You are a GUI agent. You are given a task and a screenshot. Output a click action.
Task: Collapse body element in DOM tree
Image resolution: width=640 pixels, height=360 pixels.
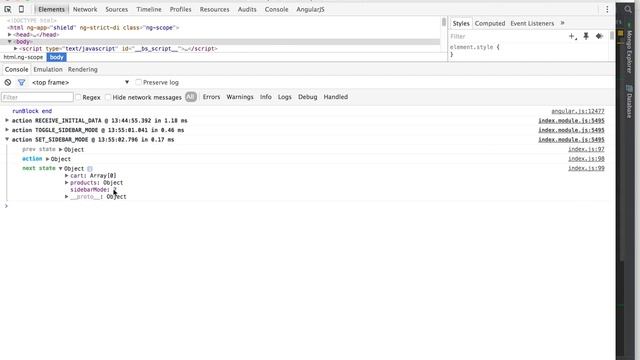click(9, 42)
